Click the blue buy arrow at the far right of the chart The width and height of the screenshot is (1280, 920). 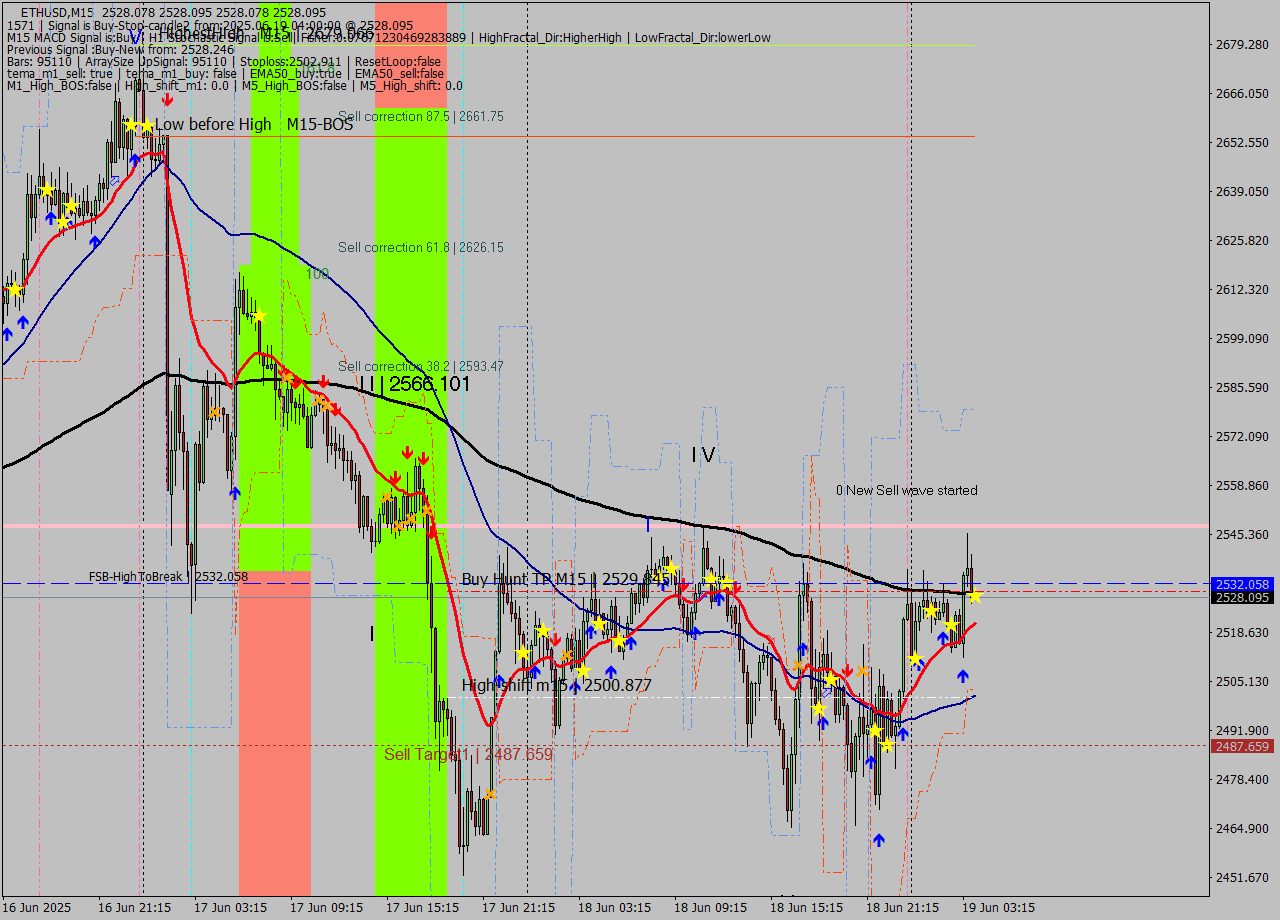tap(963, 675)
